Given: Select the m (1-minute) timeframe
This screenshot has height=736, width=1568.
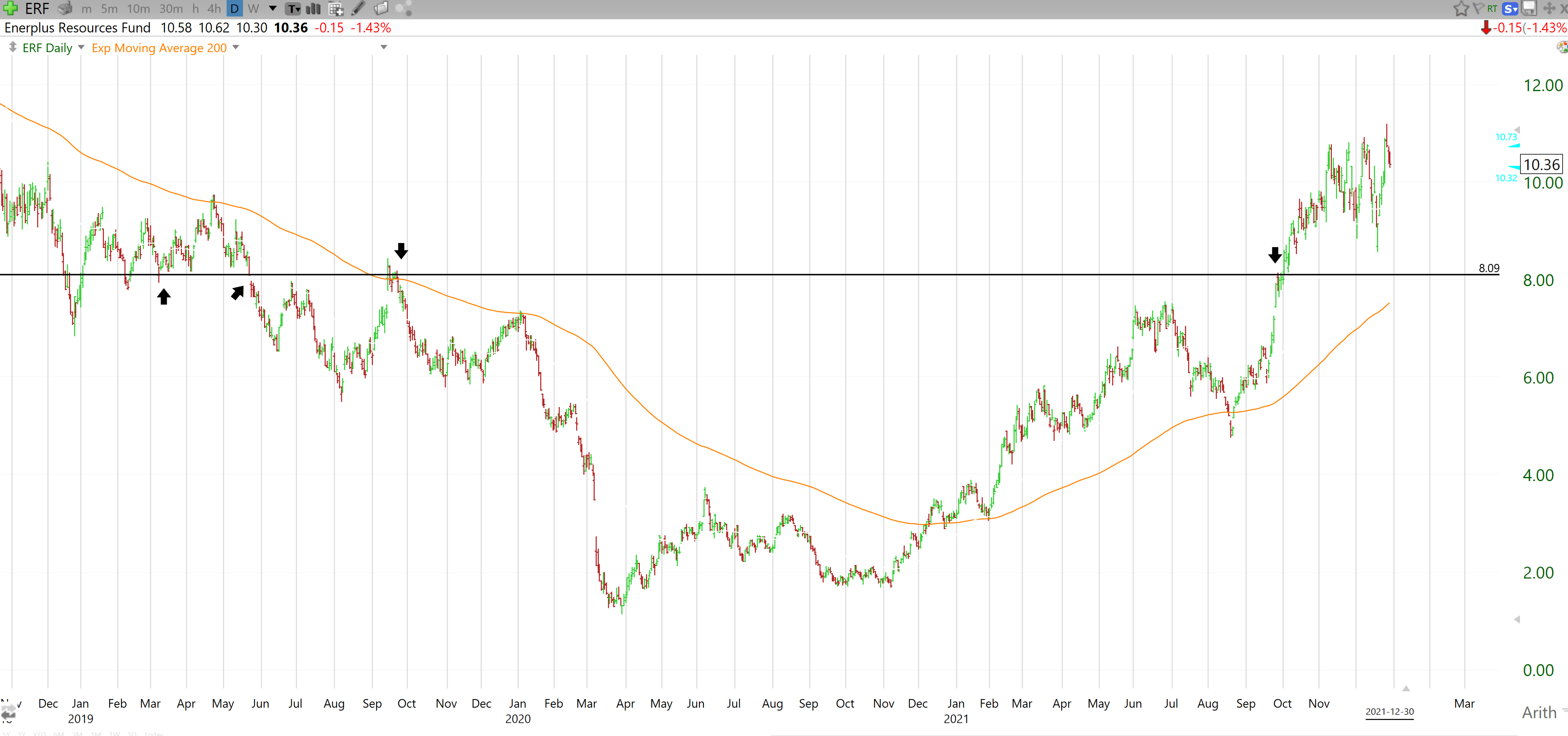Looking at the screenshot, I should coord(86,9).
